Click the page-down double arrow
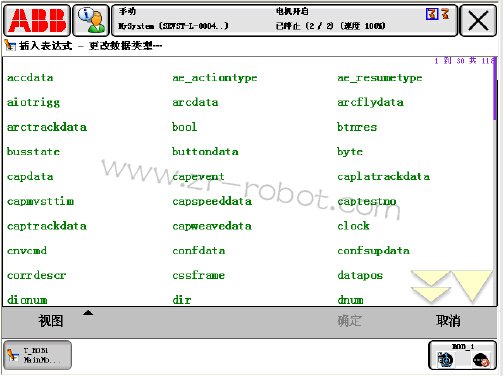 [x=430, y=286]
